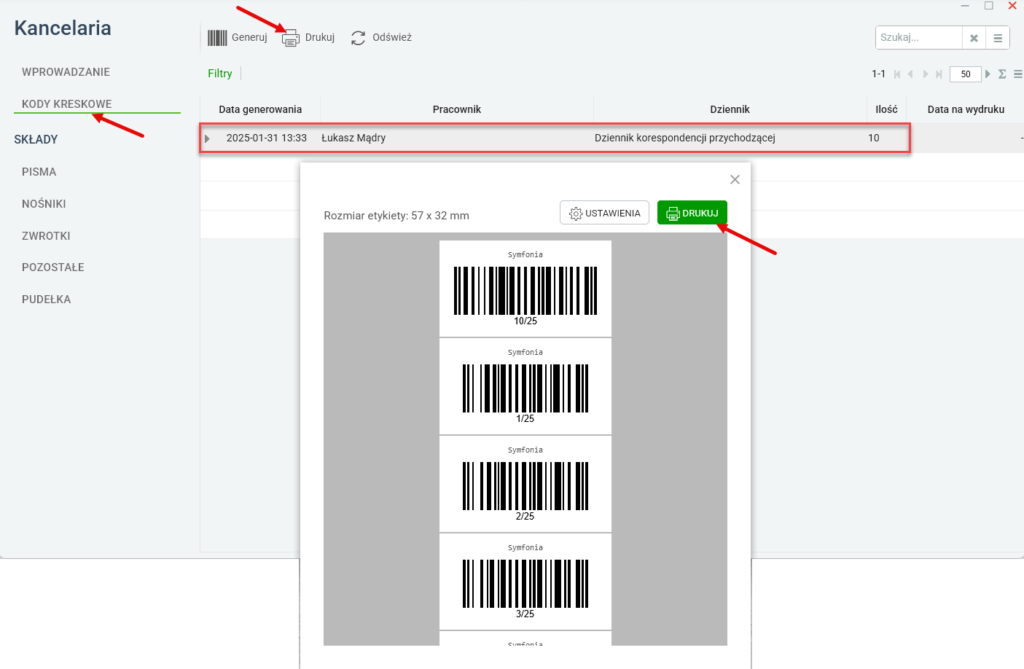Select the Dziennik korespondencji przychodzącej cell
The height and width of the screenshot is (669, 1024).
click(684, 138)
